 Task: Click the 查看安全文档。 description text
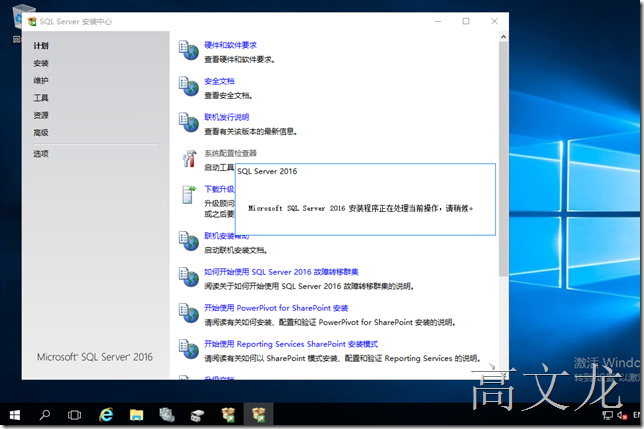coord(228,96)
